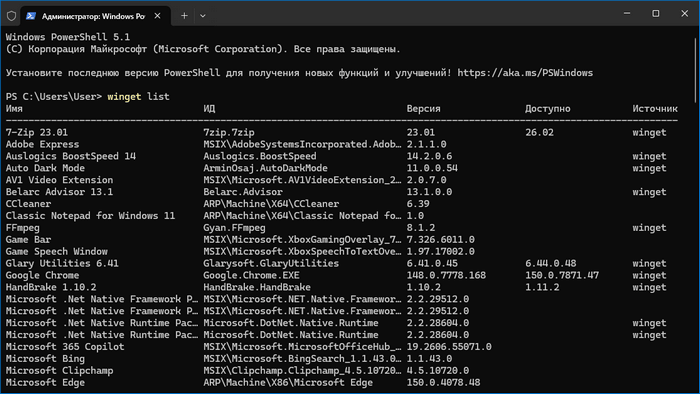The height and width of the screenshot is (394, 700).
Task: Close the terminal window
Action: (x=684, y=13)
